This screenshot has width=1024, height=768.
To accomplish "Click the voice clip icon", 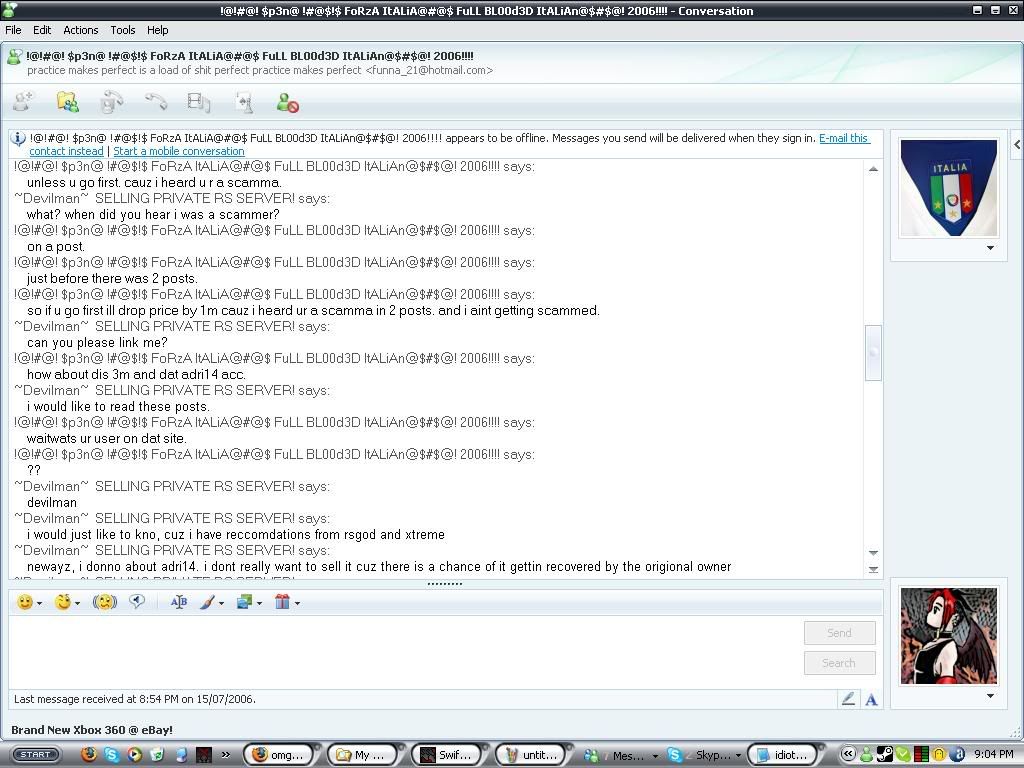I will [137, 602].
